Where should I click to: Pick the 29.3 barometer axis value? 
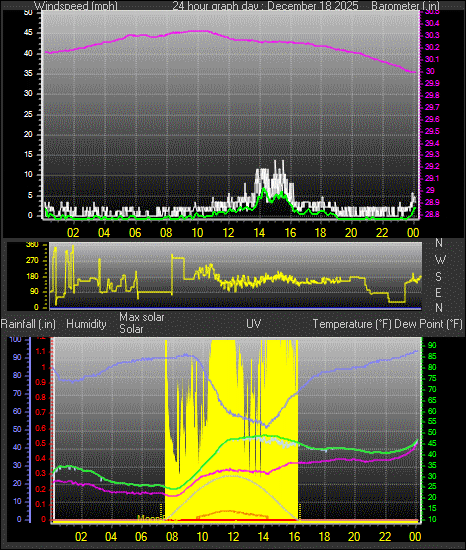point(432,154)
